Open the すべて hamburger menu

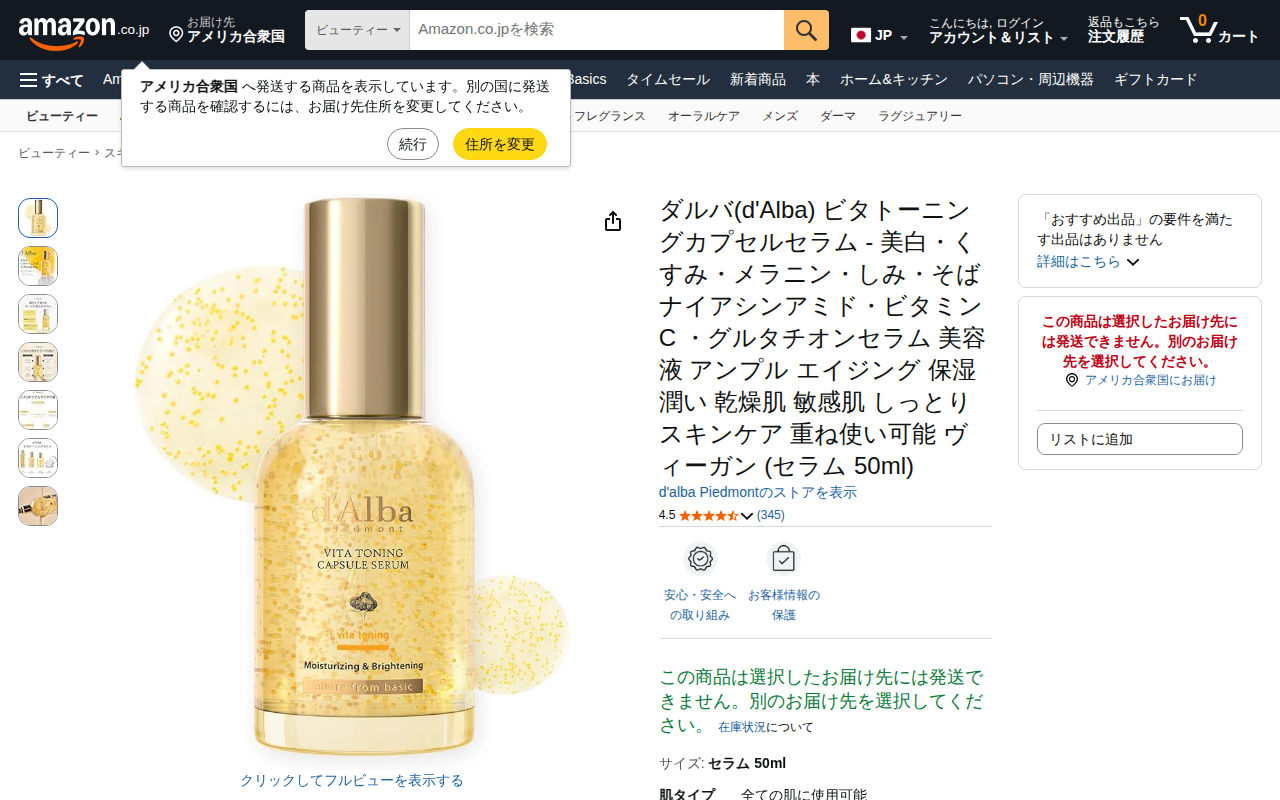(x=52, y=80)
